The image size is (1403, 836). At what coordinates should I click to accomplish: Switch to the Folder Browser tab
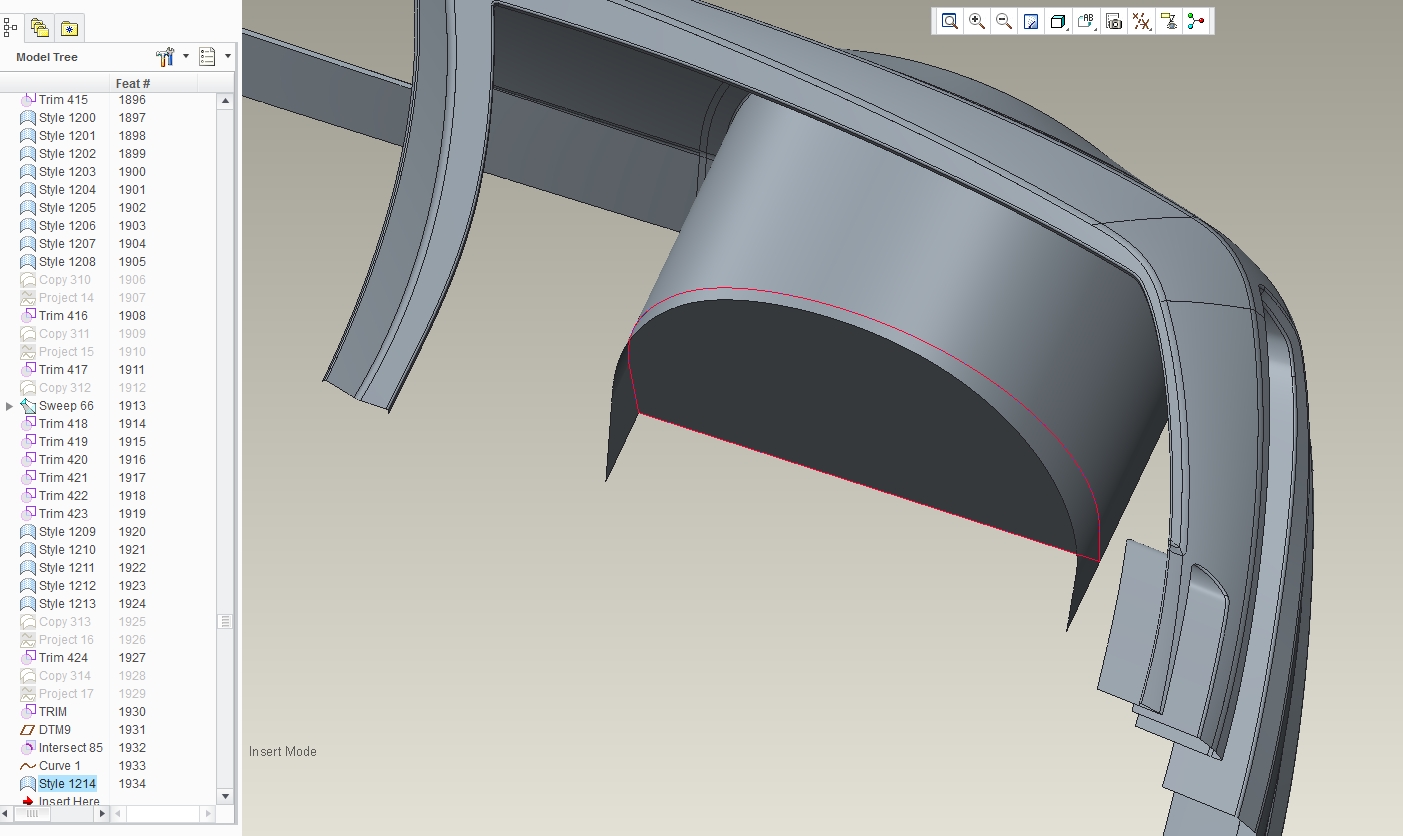point(39,28)
